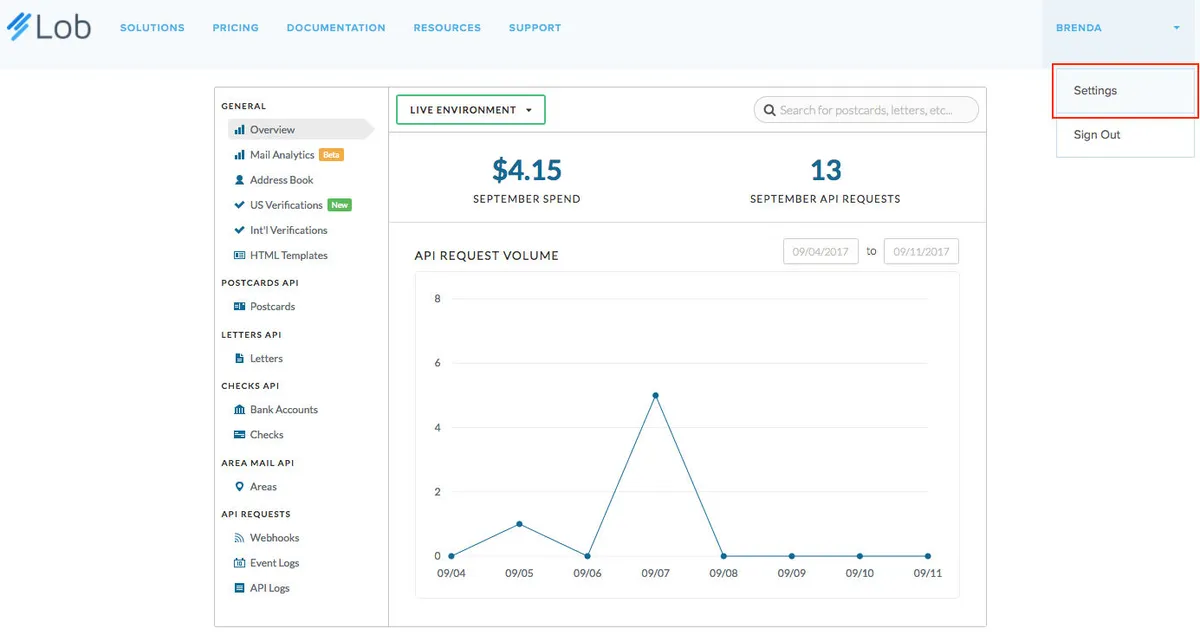
Task: Click the Event Logs calendar icon
Action: pyautogui.click(x=239, y=563)
